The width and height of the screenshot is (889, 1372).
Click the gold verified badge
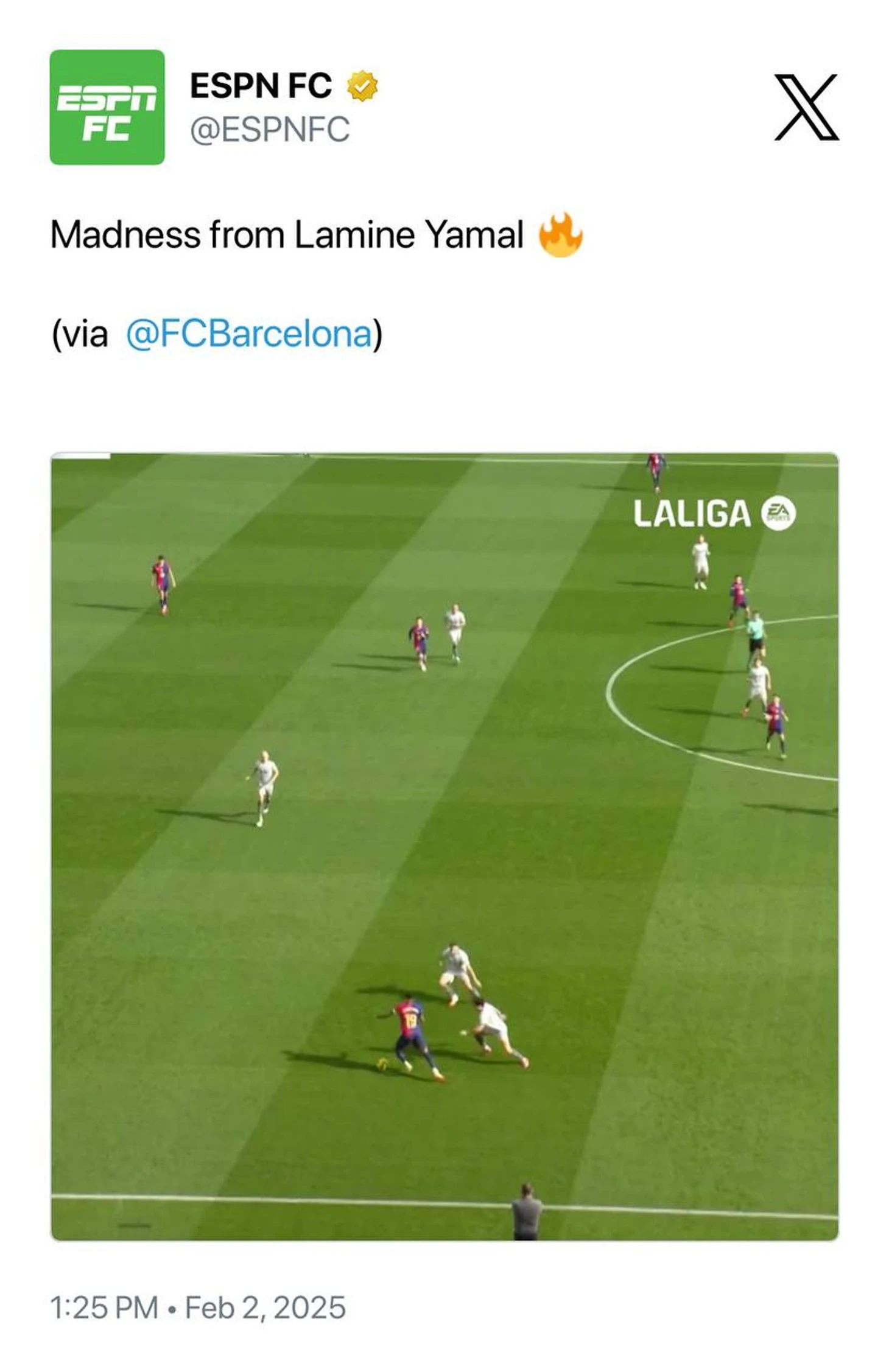(x=362, y=86)
